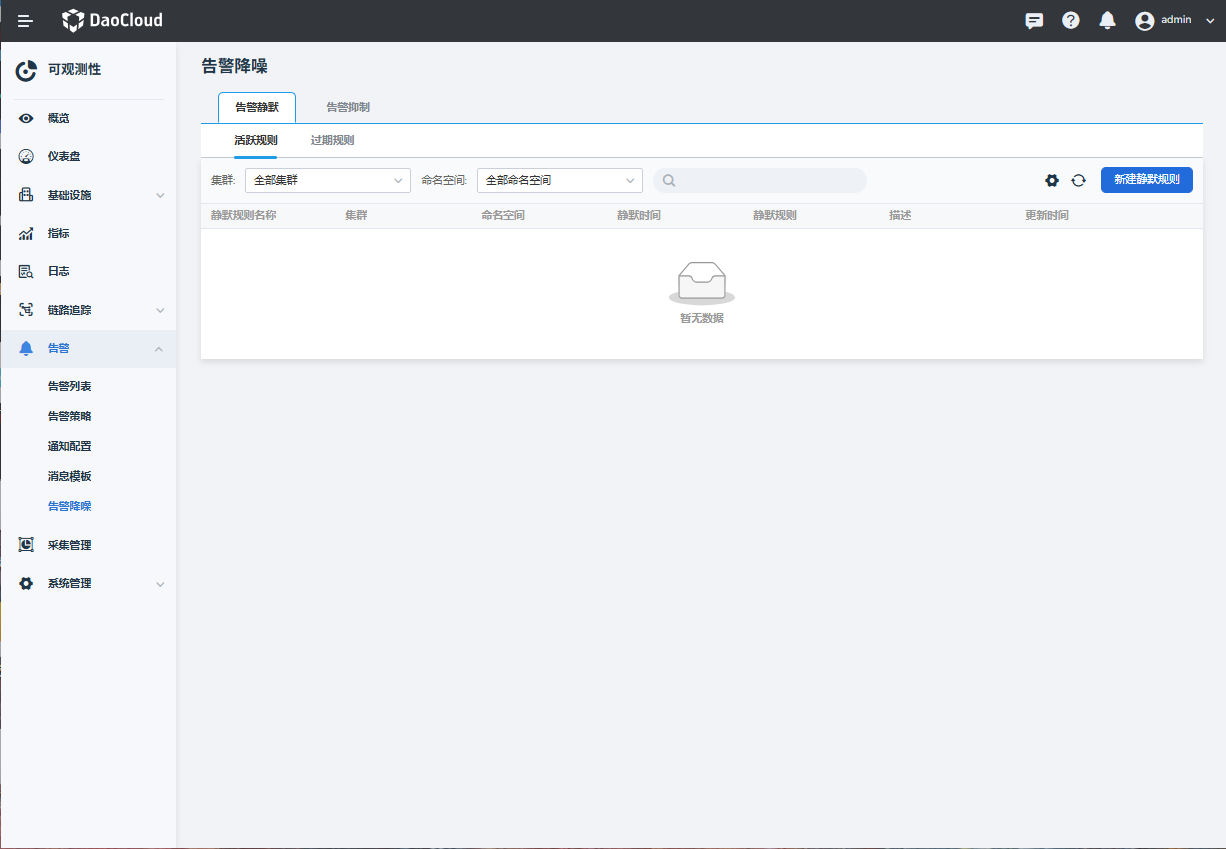
Task: Open the notifications bell in header
Action: (x=1107, y=21)
